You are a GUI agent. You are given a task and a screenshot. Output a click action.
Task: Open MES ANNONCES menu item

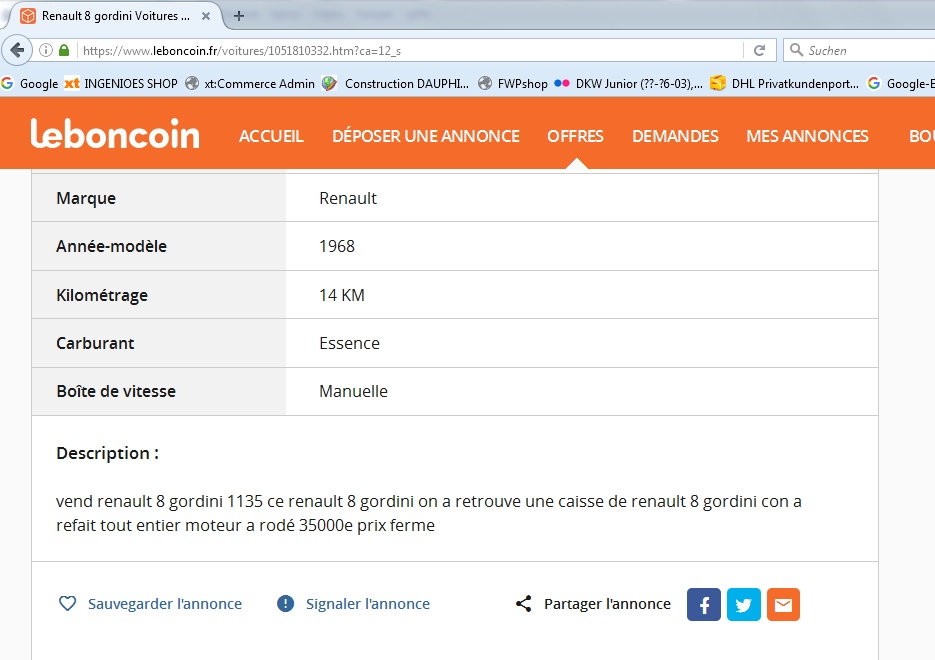[x=807, y=136]
